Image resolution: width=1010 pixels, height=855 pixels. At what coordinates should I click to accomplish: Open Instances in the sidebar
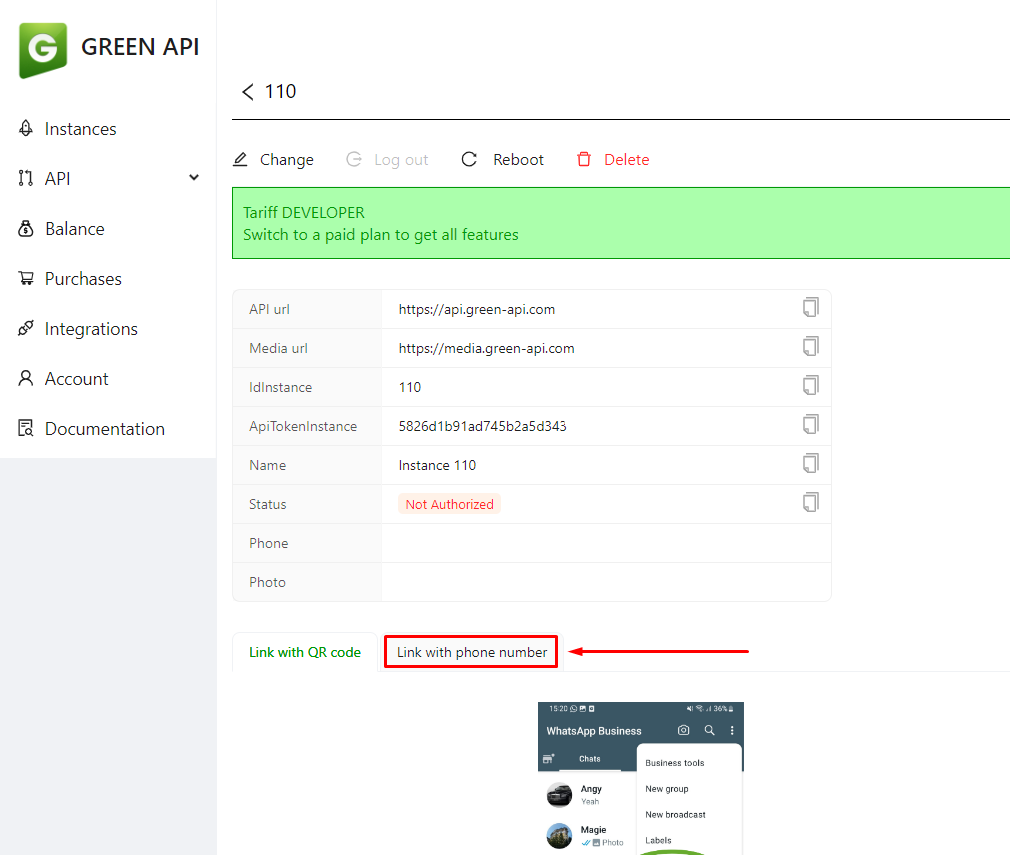pos(80,129)
